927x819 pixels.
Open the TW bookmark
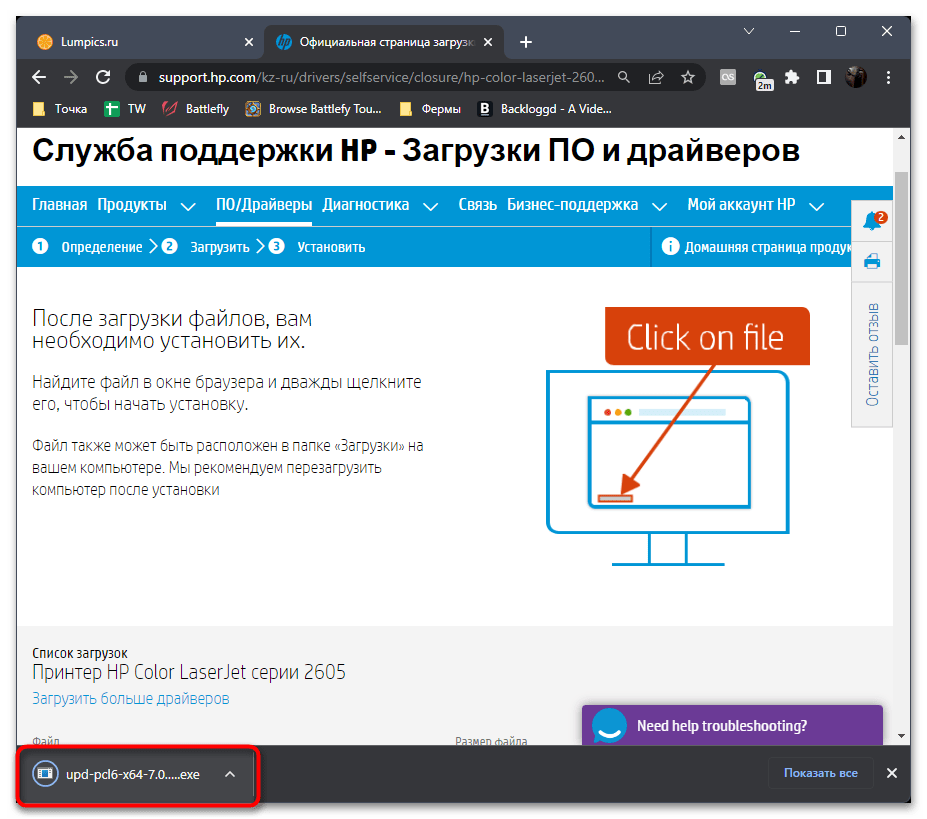125,109
